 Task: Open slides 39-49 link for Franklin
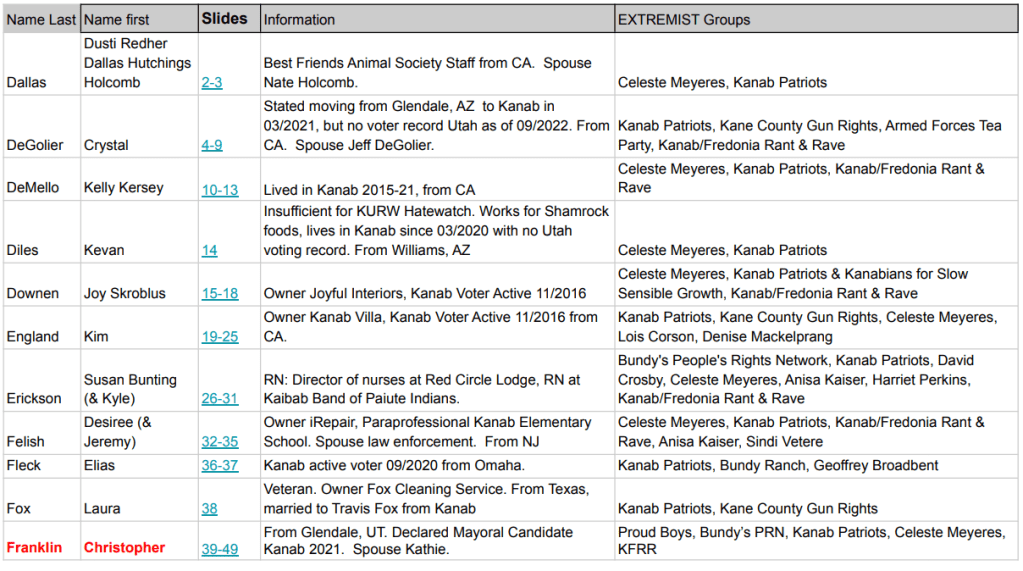[x=220, y=547]
